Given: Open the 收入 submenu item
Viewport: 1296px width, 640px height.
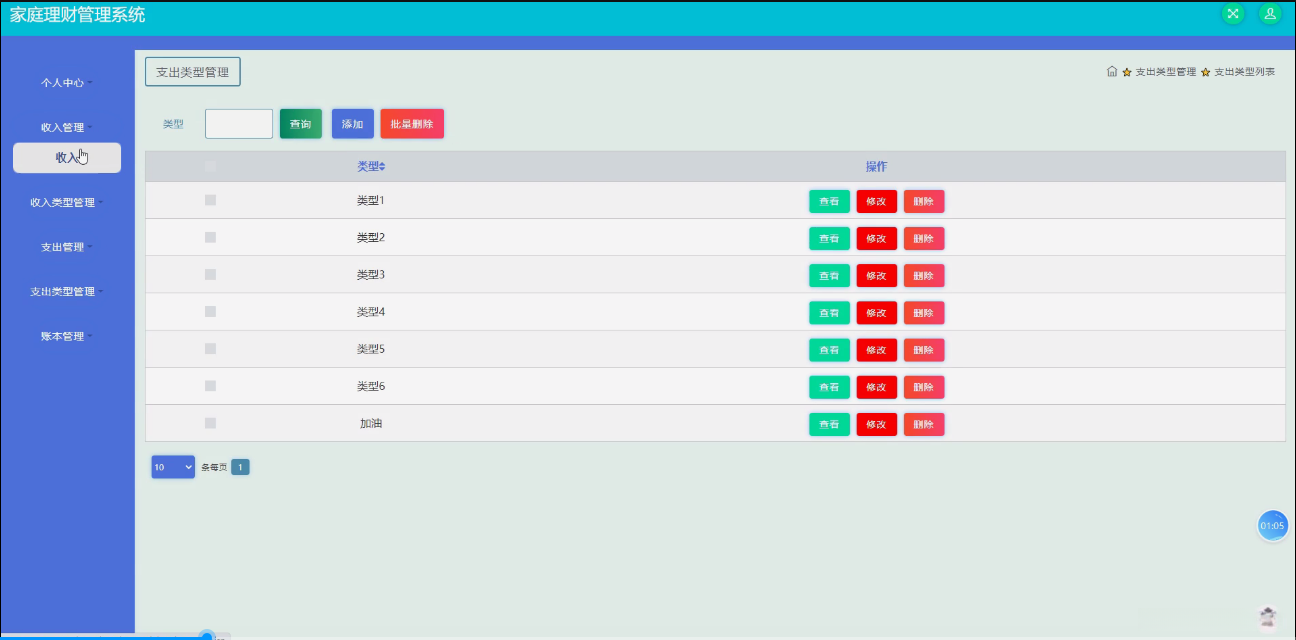Looking at the screenshot, I should point(67,157).
